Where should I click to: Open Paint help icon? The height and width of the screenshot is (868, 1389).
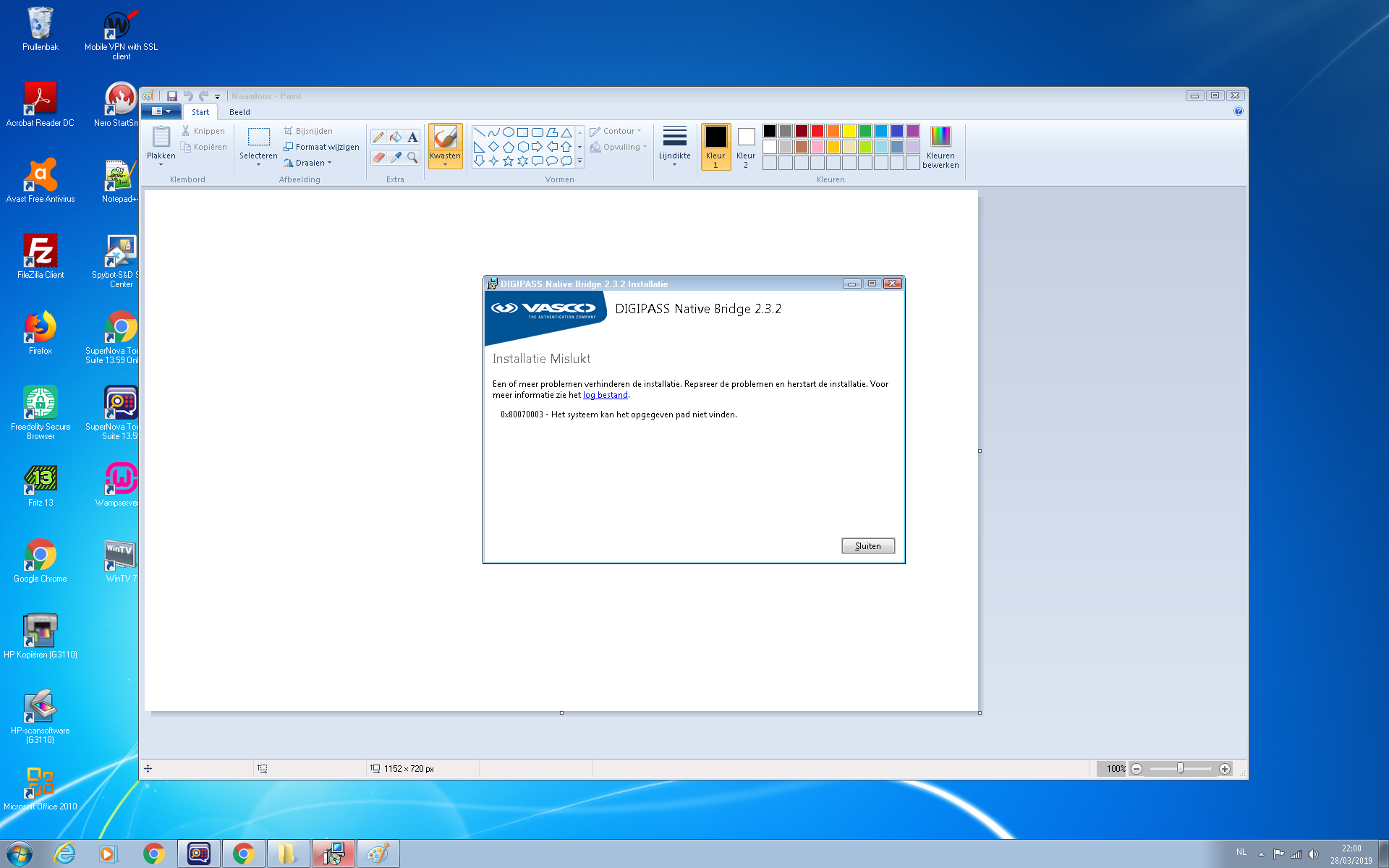(1239, 111)
